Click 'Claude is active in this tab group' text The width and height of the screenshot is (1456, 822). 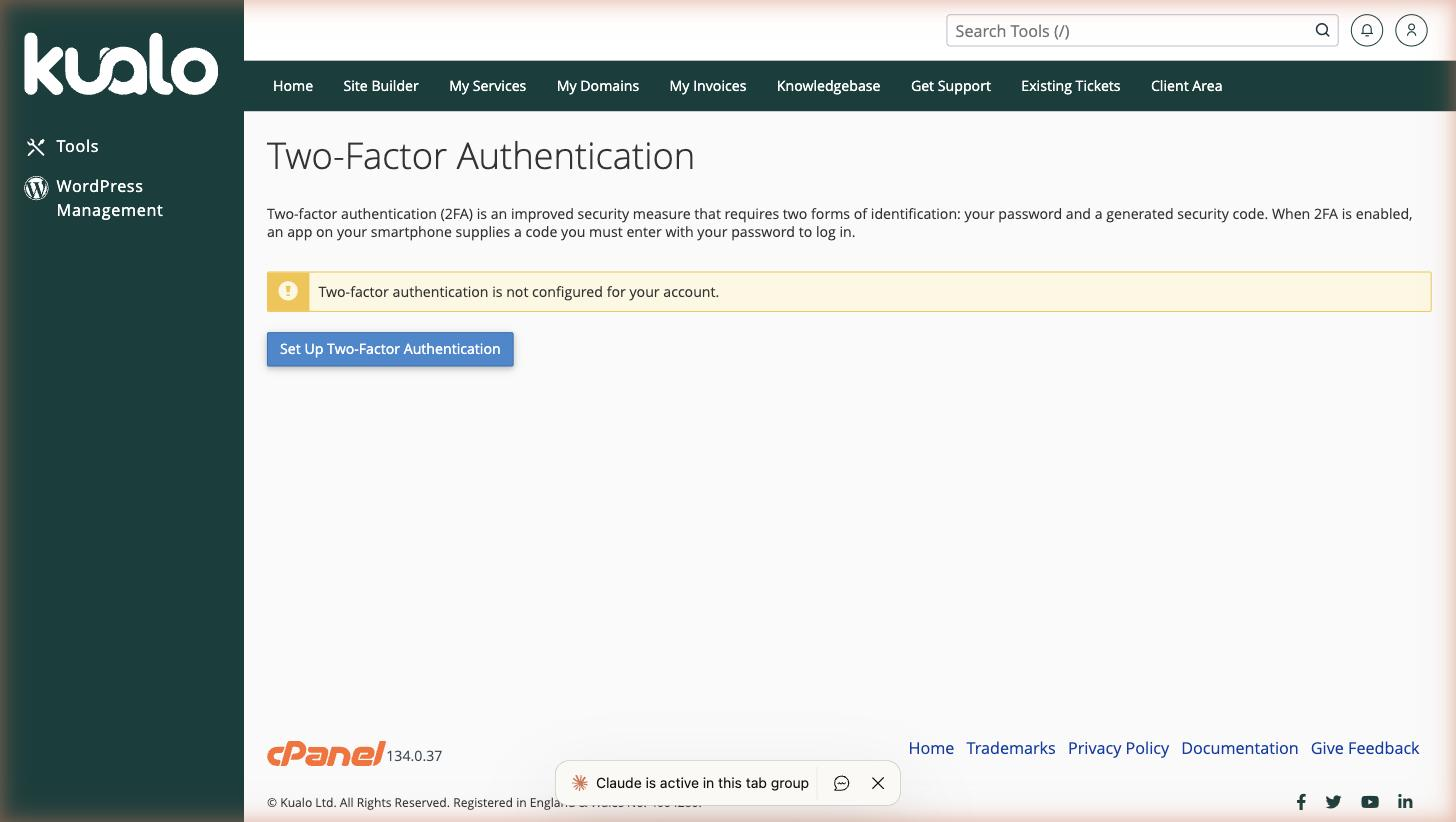[702, 783]
